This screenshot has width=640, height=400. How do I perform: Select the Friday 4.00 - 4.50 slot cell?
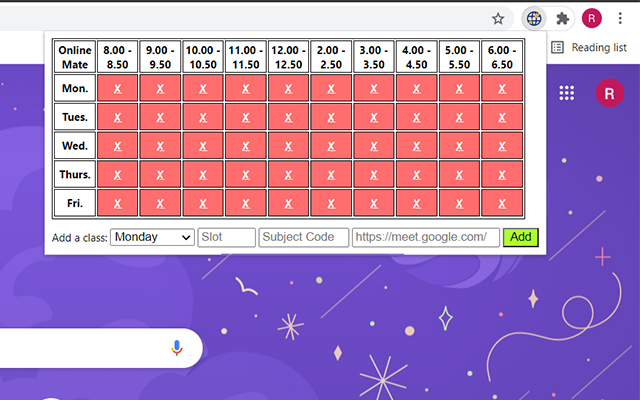416,202
